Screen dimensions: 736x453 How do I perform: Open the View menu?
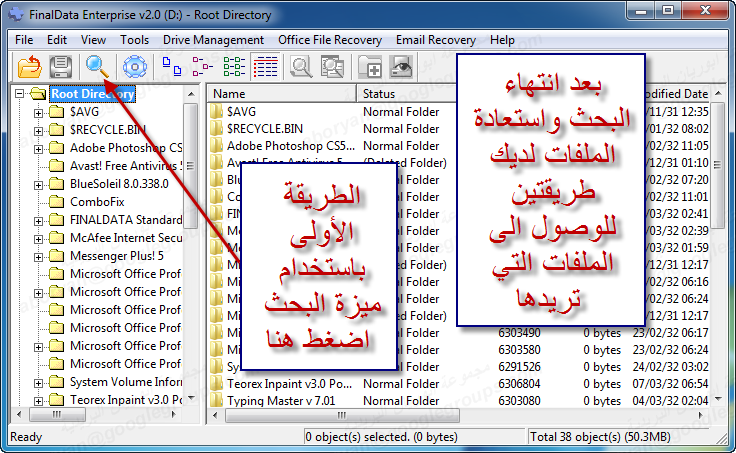(93, 40)
